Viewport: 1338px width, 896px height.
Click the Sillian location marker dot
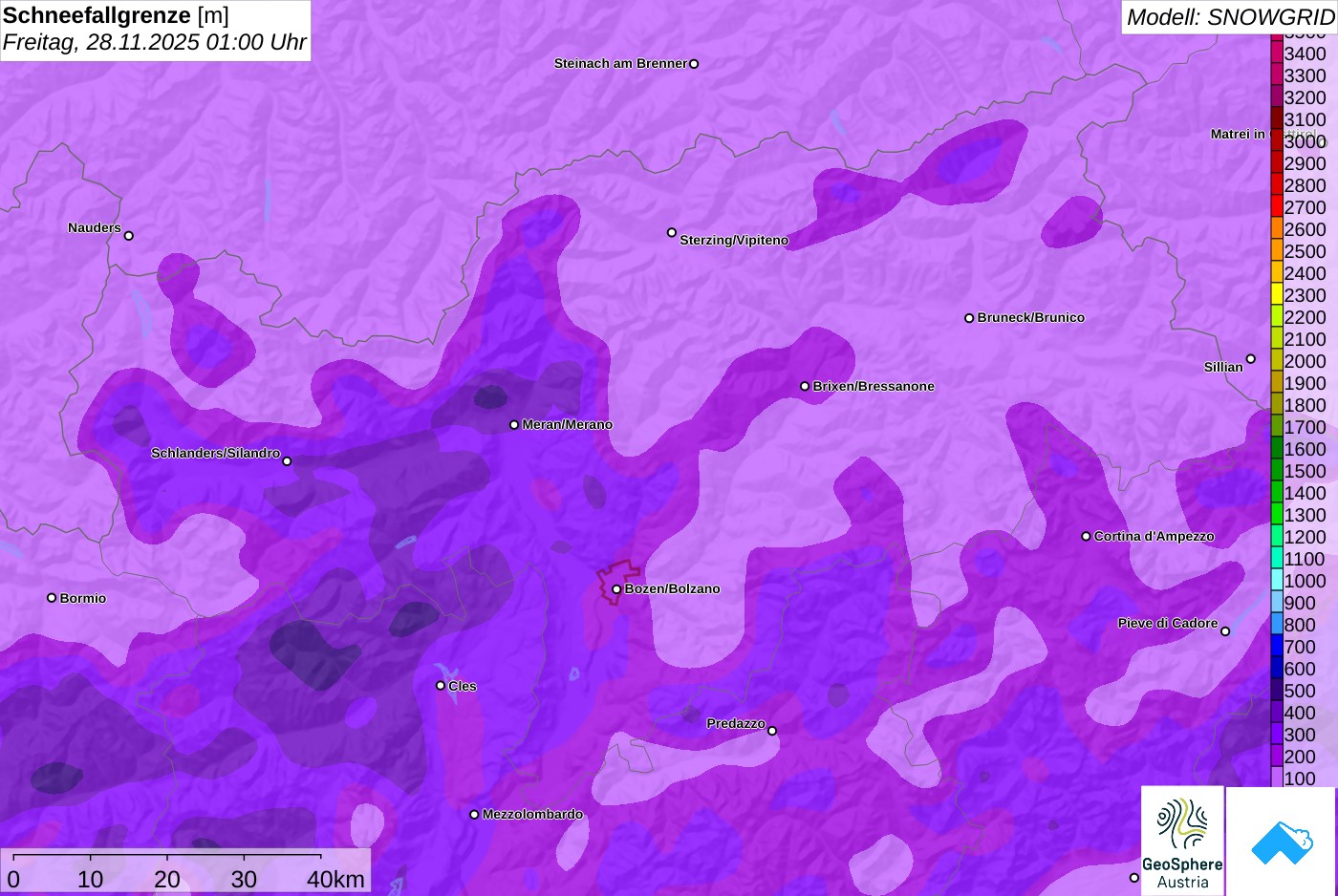(1251, 359)
